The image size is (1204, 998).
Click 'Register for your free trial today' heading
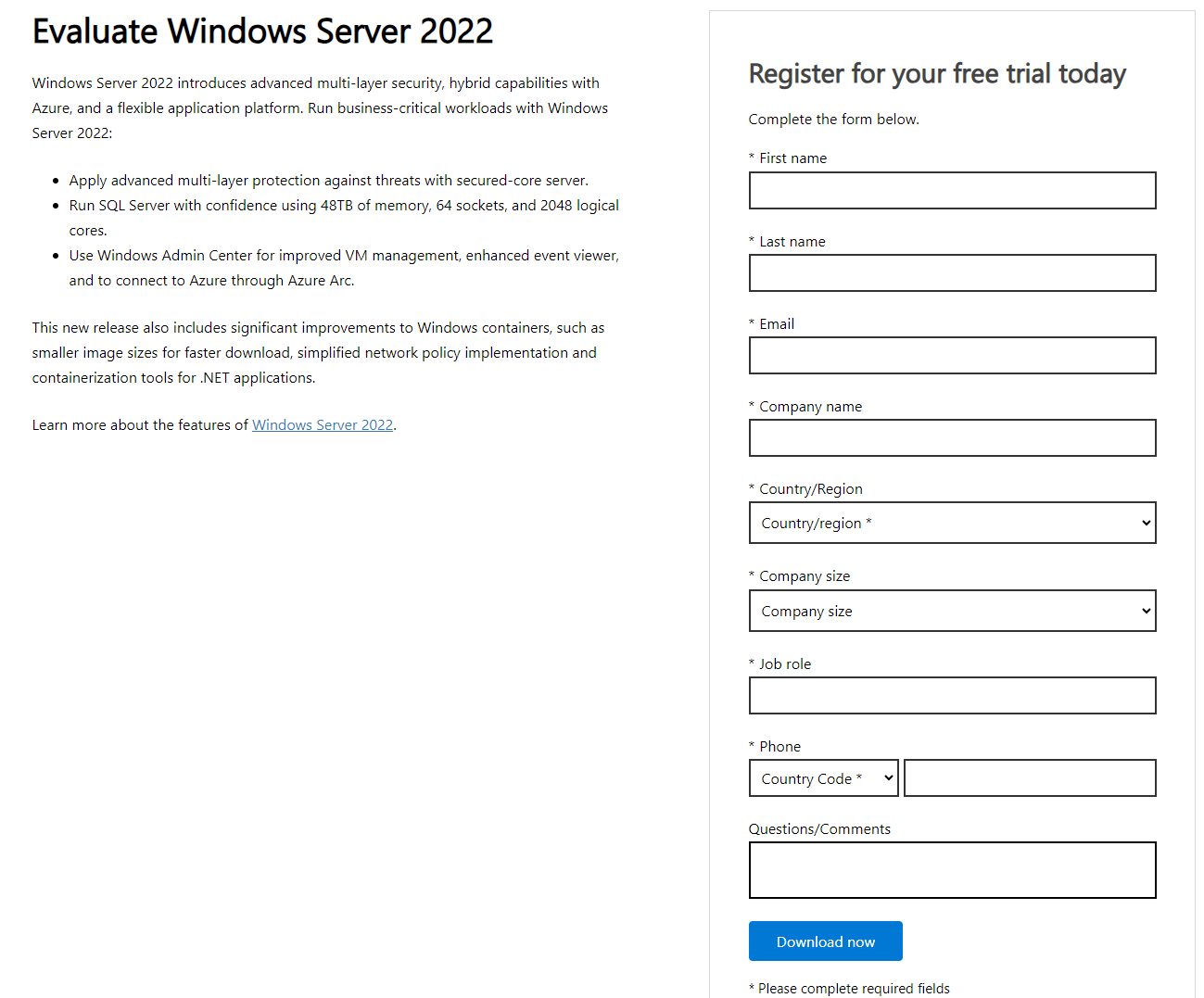coord(937,73)
